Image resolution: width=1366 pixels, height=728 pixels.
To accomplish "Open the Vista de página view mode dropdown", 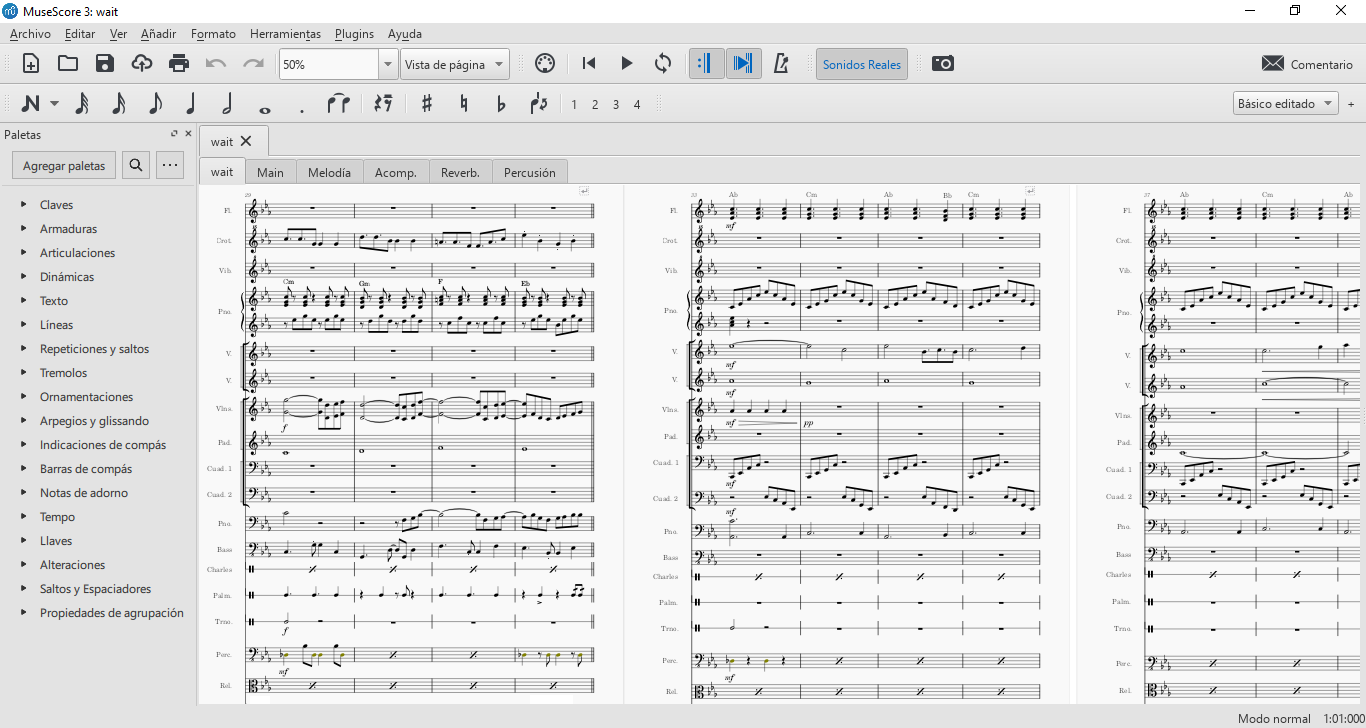I will point(455,64).
